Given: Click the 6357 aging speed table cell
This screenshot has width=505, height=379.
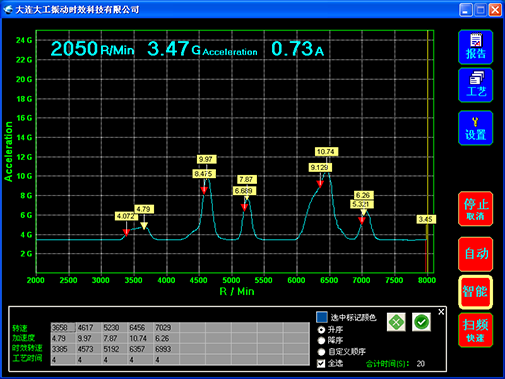Looking at the screenshot, I should click(x=140, y=349).
